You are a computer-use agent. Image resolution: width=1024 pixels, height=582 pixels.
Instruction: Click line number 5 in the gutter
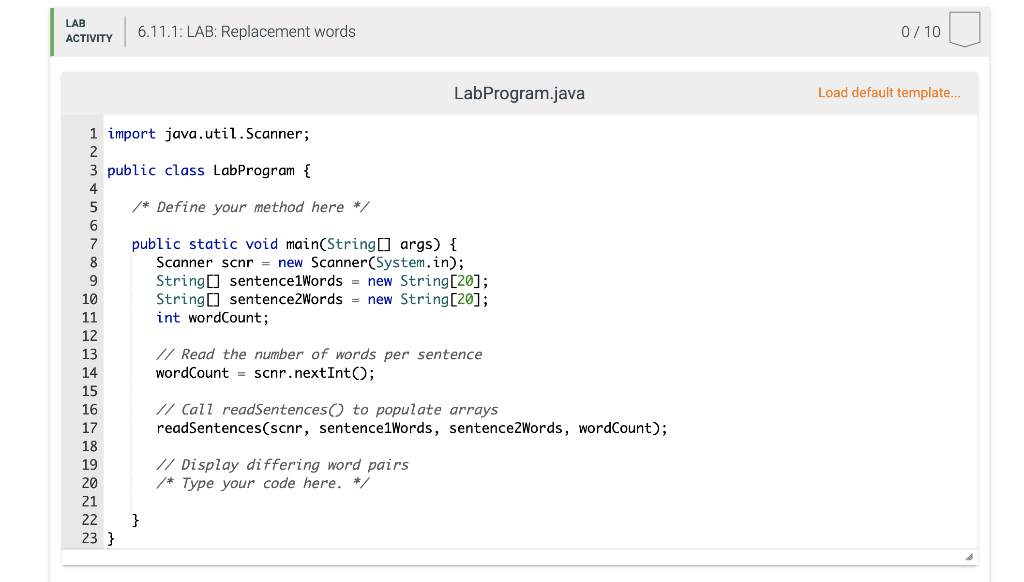pos(92,207)
